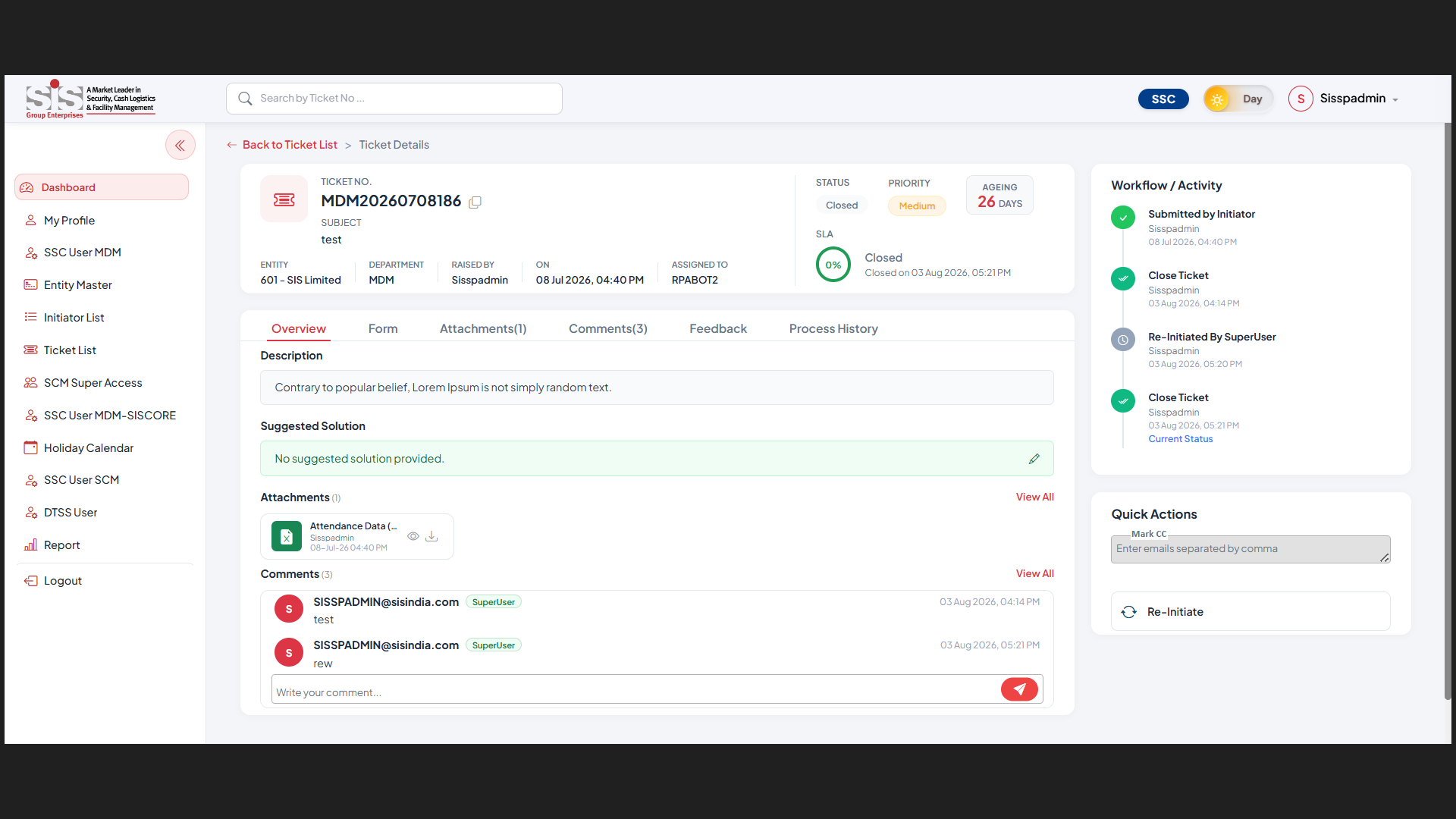Click the SLA 0% progress ring

pyautogui.click(x=833, y=265)
